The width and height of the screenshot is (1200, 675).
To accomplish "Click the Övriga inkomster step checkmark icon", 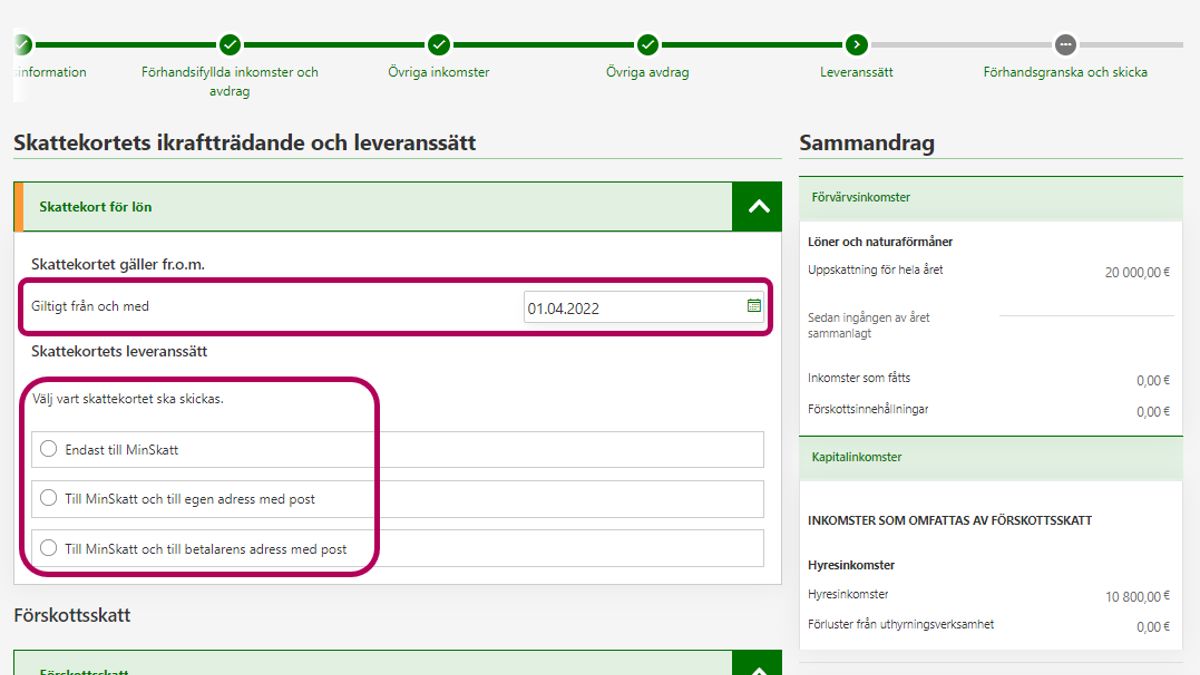I will point(439,45).
